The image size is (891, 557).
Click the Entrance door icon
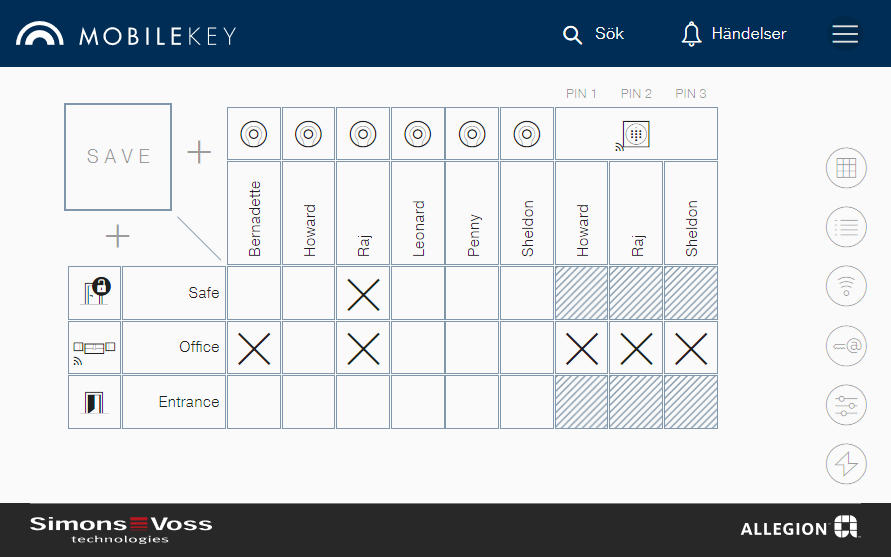click(94, 402)
